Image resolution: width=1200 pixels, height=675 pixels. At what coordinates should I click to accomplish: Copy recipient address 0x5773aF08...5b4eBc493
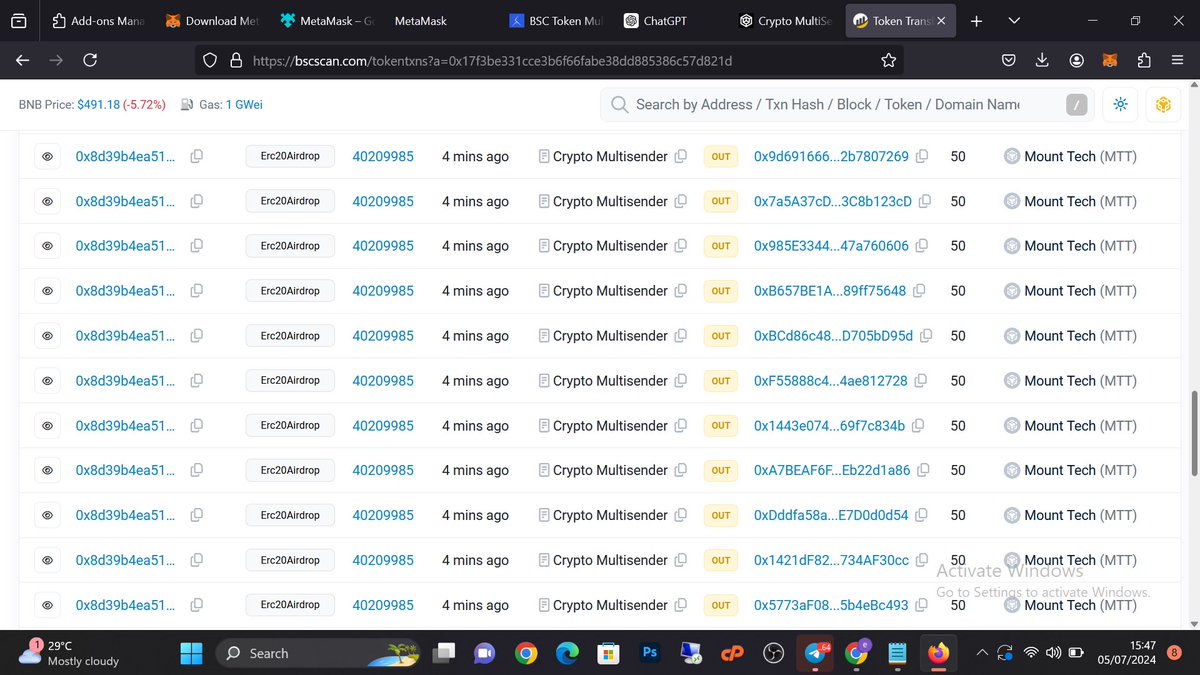tap(920, 605)
